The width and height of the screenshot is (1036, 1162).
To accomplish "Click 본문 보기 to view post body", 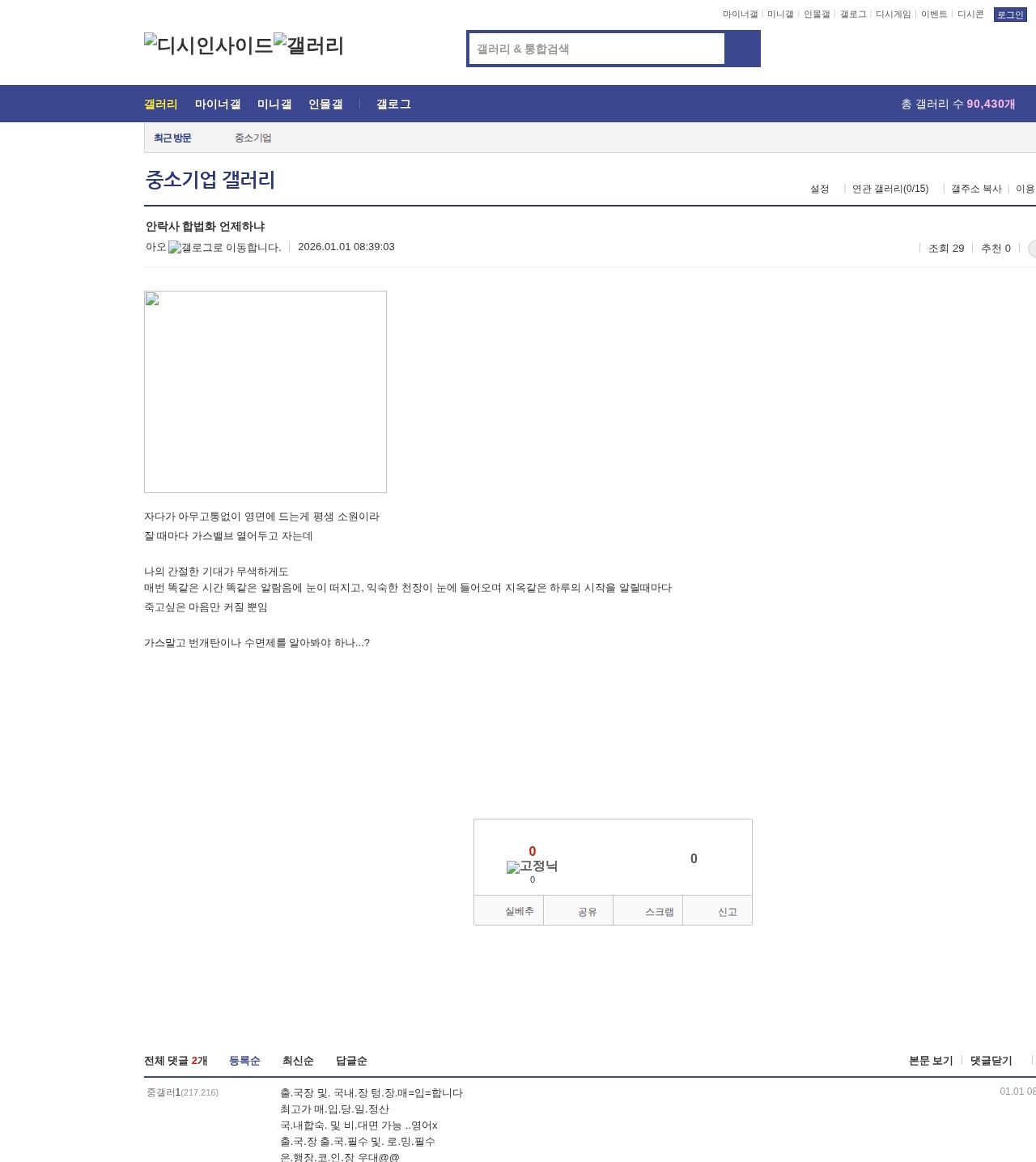I will click(931, 1061).
